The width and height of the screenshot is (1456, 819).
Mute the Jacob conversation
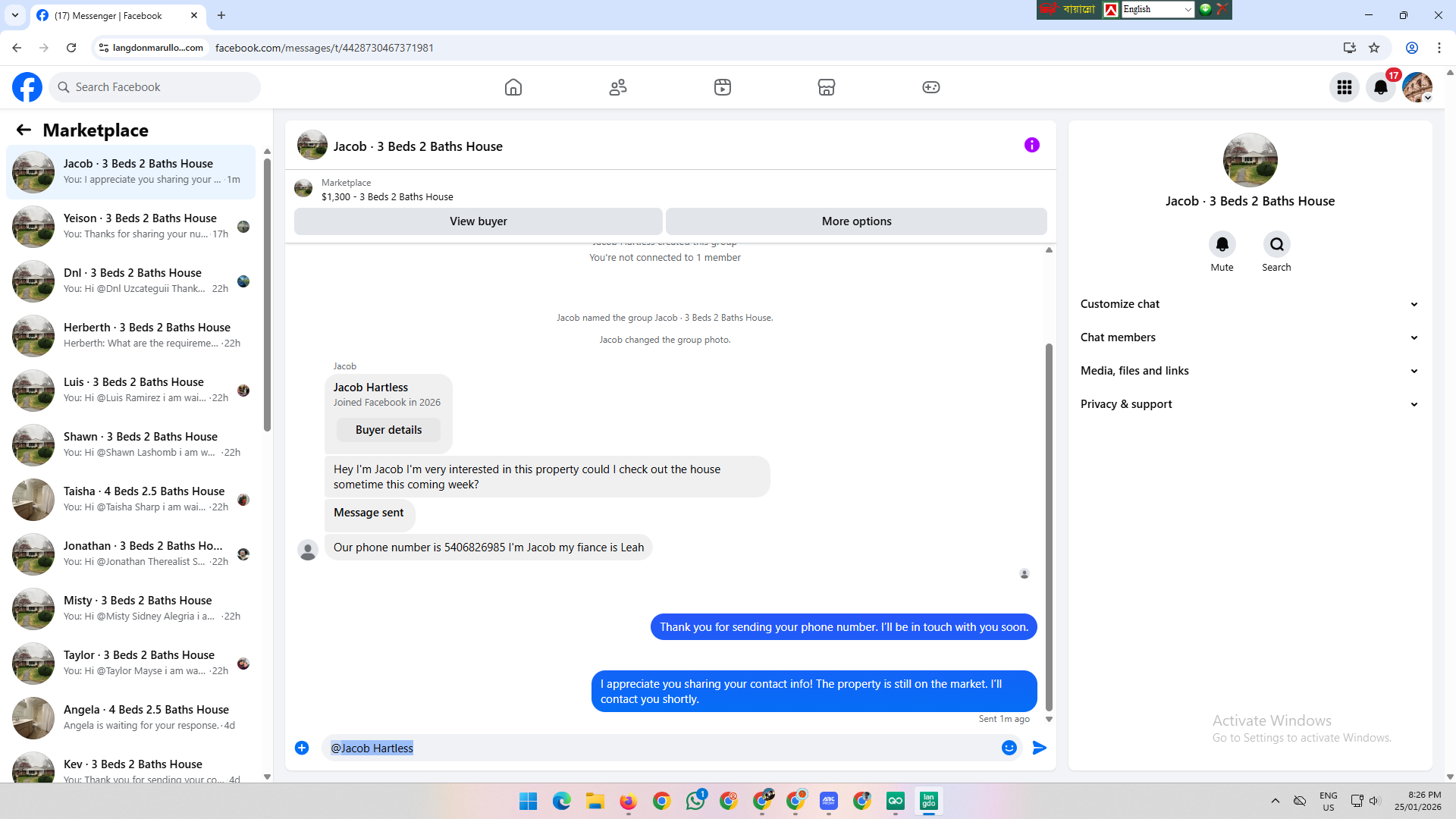coord(1222,244)
